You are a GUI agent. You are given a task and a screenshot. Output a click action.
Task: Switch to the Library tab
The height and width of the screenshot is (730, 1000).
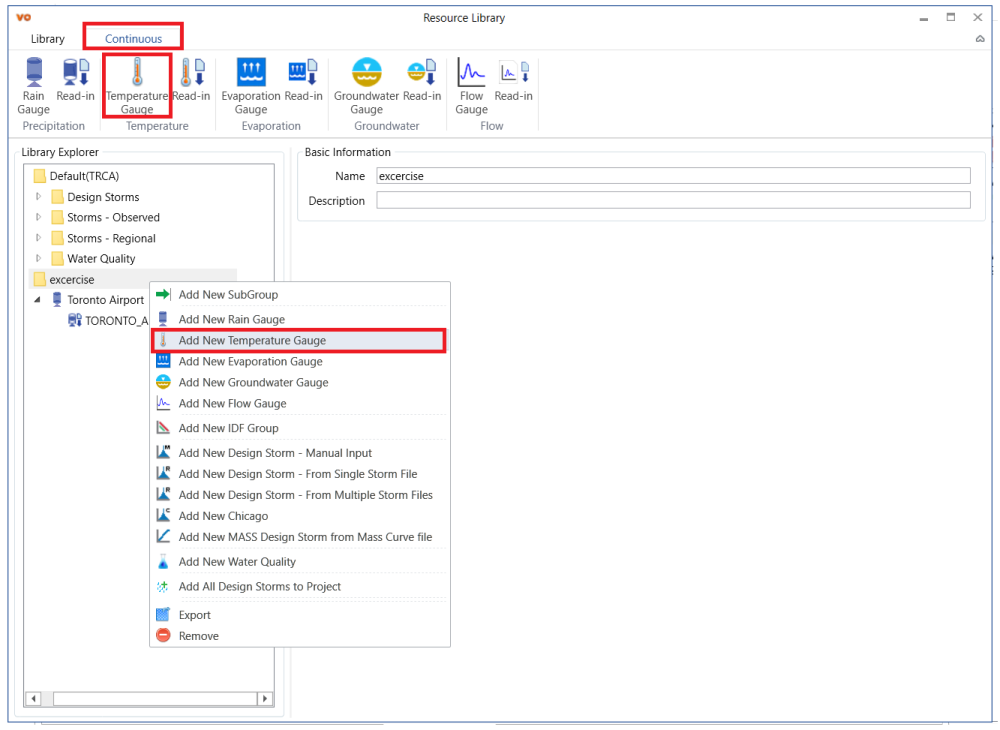point(48,39)
